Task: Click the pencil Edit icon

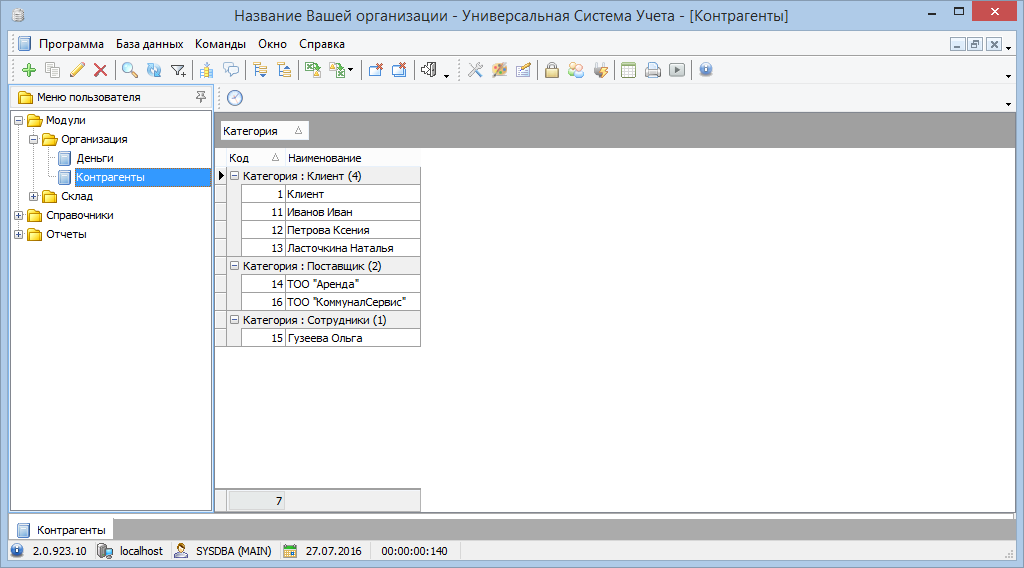Action: 77,70
